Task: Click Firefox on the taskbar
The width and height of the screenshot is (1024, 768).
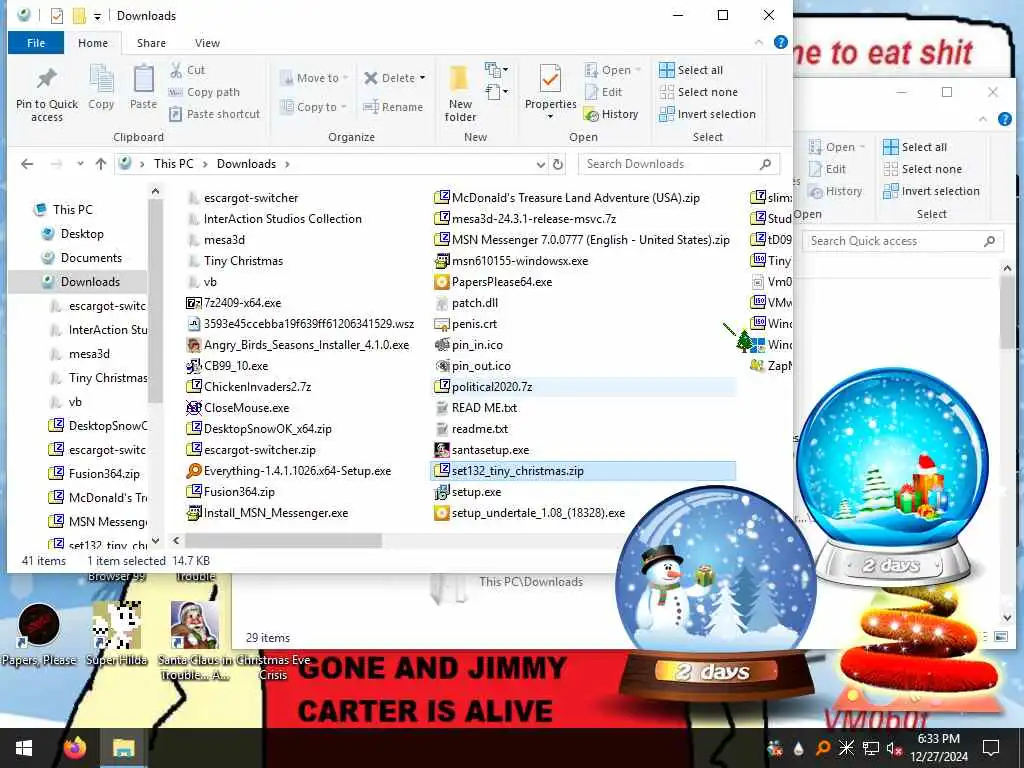Action: (x=75, y=748)
